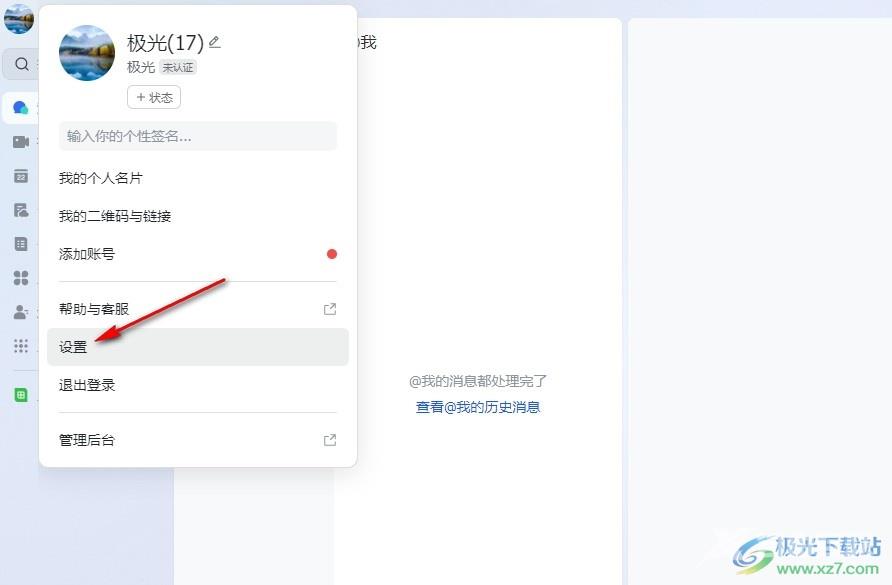Open the four-square workbench icon
The image size is (892, 585).
20,278
